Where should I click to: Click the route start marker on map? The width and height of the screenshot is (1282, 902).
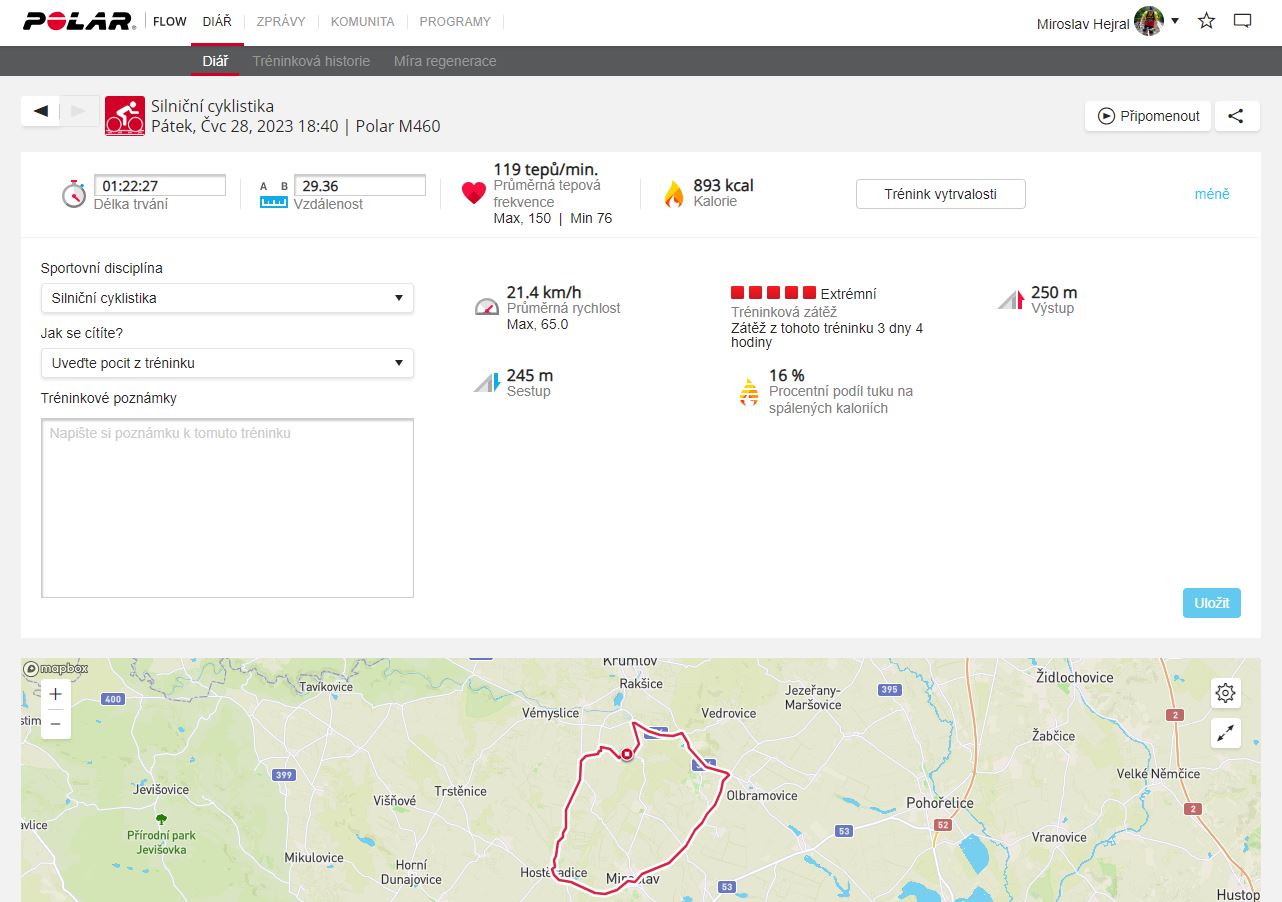[627, 755]
